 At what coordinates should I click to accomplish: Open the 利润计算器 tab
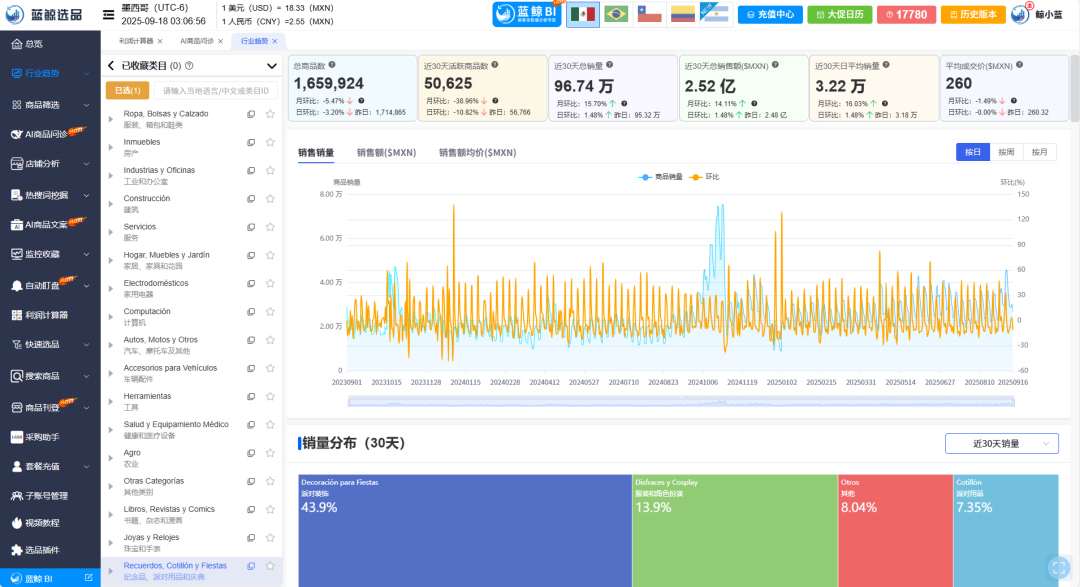tap(135, 40)
